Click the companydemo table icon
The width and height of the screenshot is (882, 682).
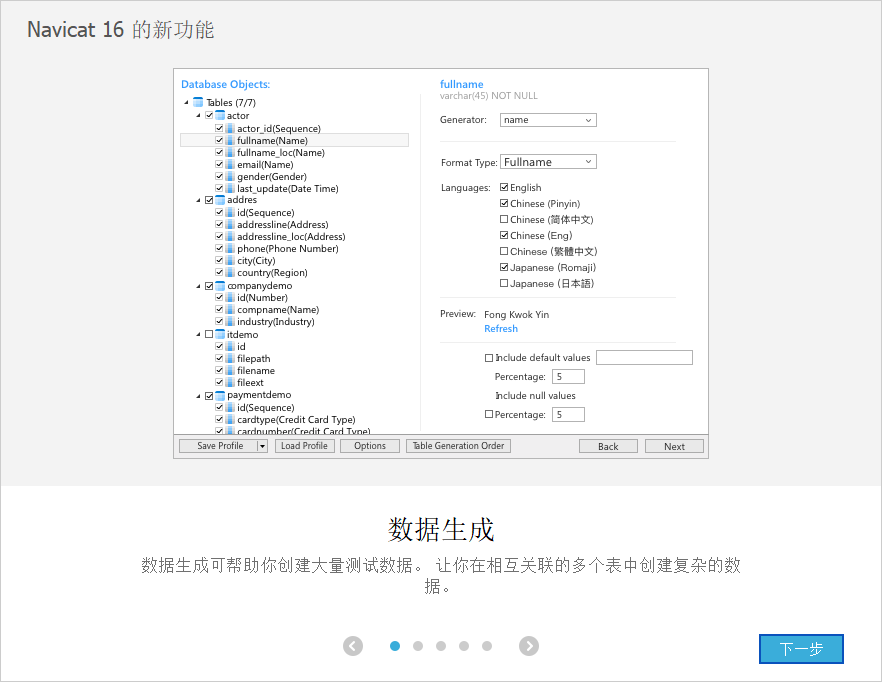[x=220, y=286]
